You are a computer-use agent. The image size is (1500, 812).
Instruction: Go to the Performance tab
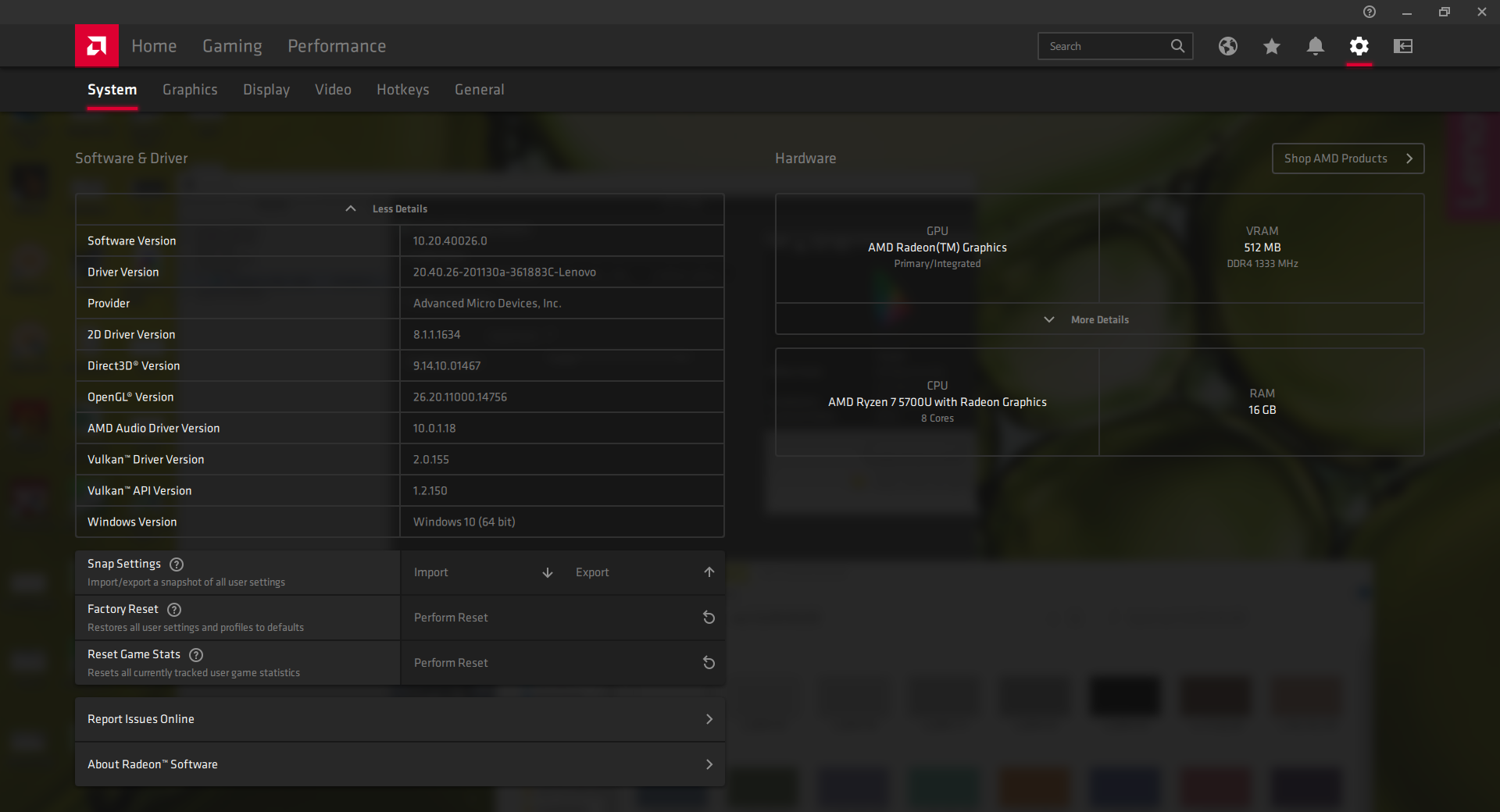[x=337, y=46]
